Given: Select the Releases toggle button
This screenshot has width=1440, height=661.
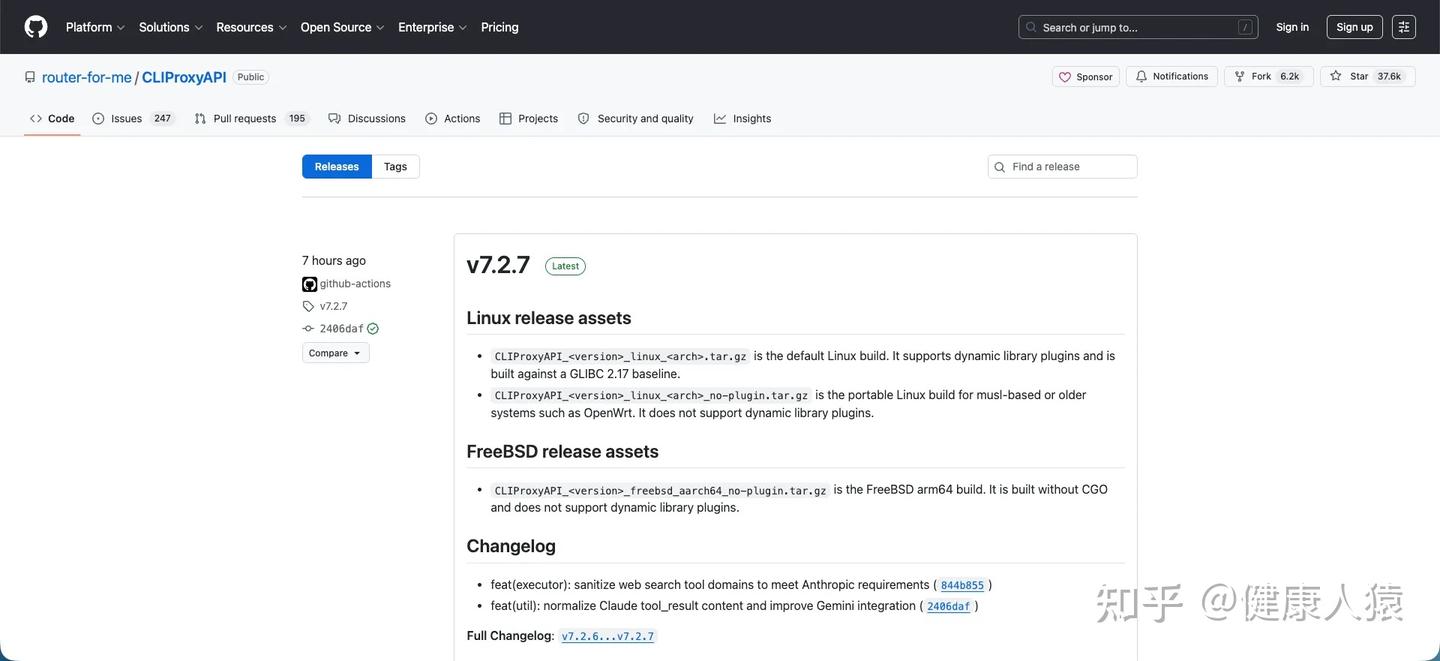Looking at the screenshot, I should pyautogui.click(x=337, y=167).
